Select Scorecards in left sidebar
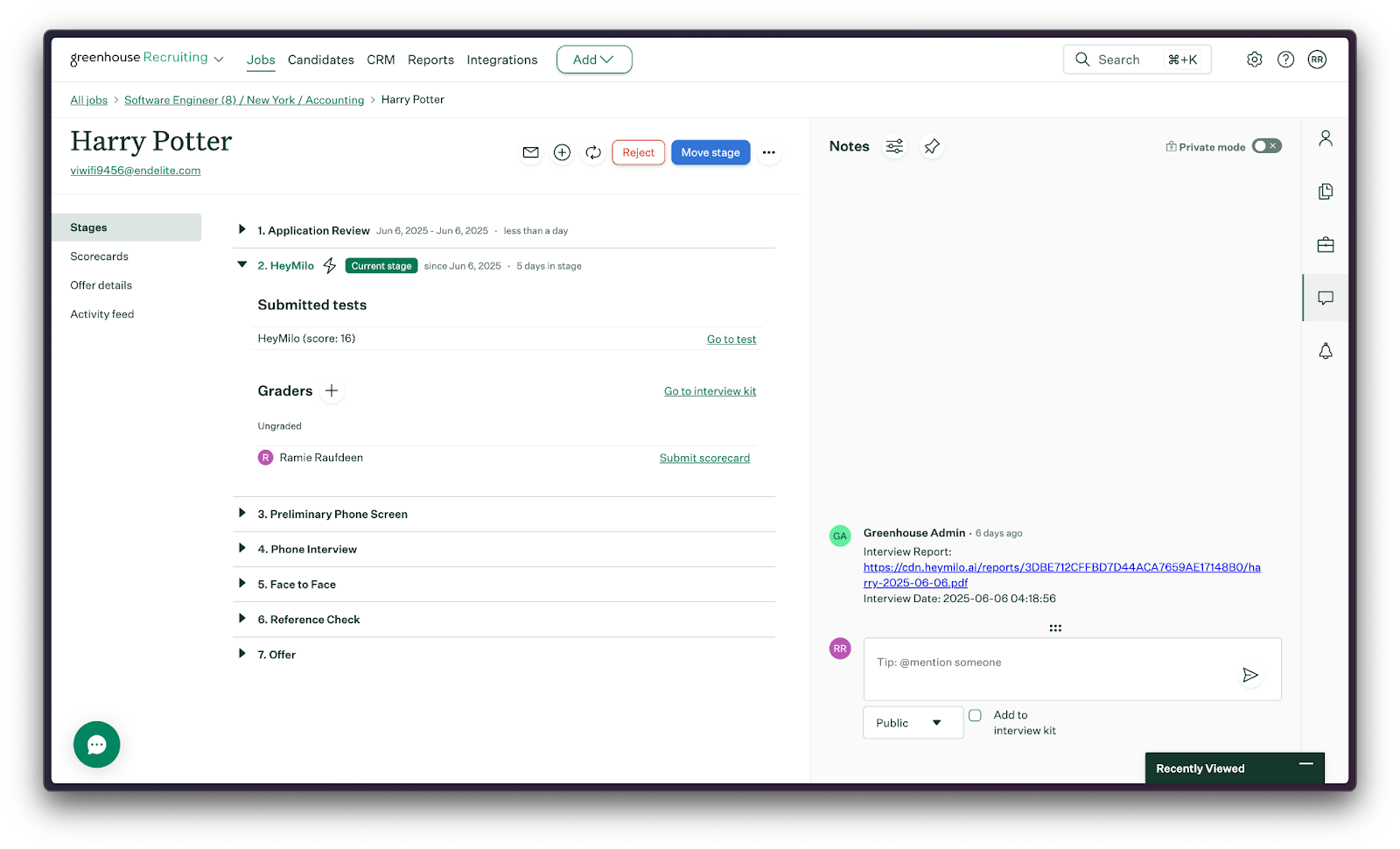The image size is (1400, 849). pos(99,256)
